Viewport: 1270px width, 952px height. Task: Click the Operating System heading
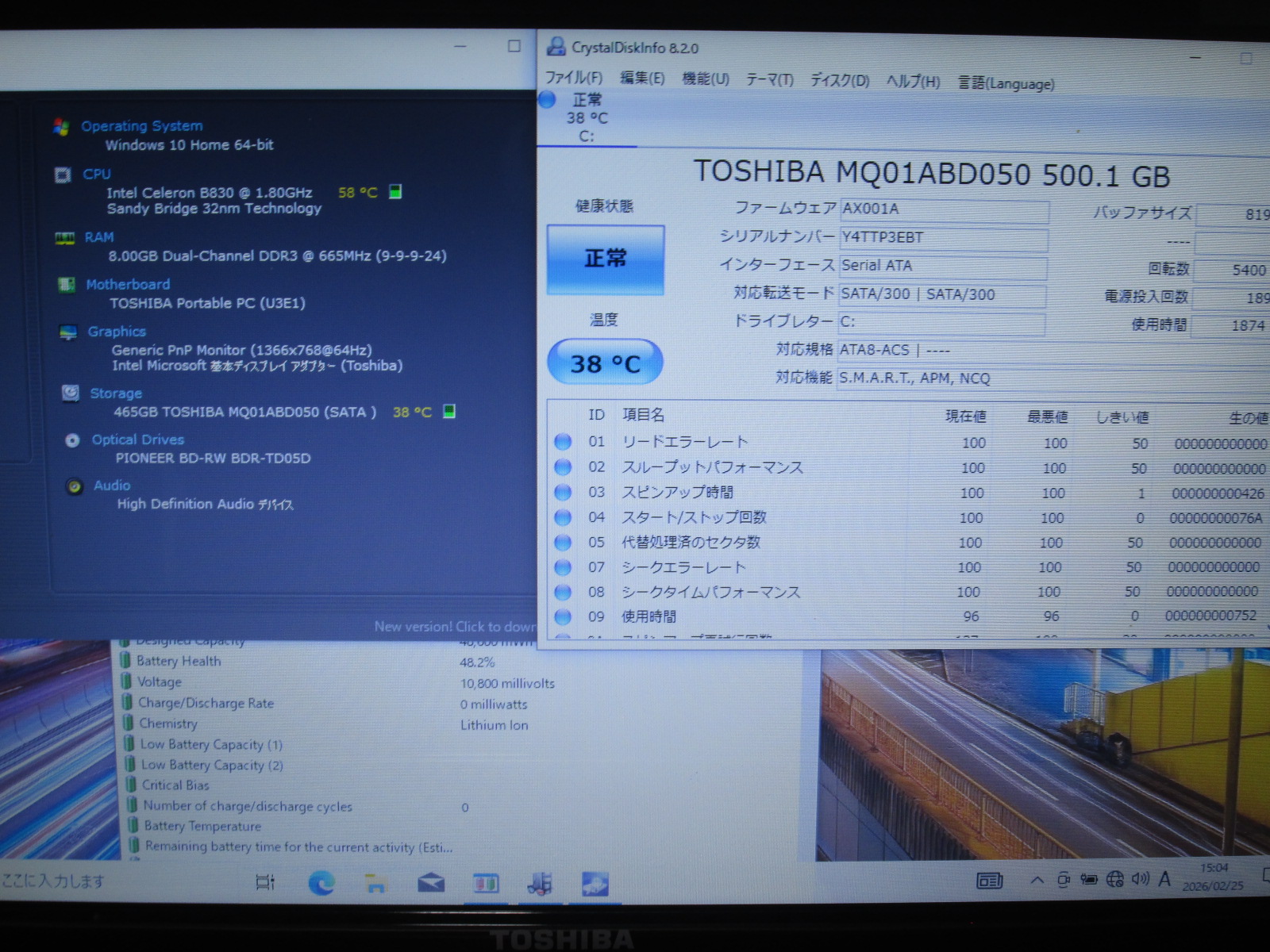141,126
